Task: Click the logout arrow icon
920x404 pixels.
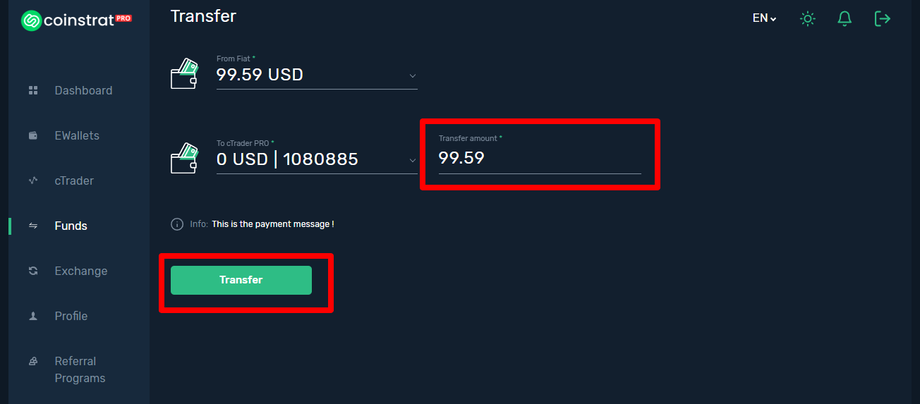Action: (x=882, y=19)
